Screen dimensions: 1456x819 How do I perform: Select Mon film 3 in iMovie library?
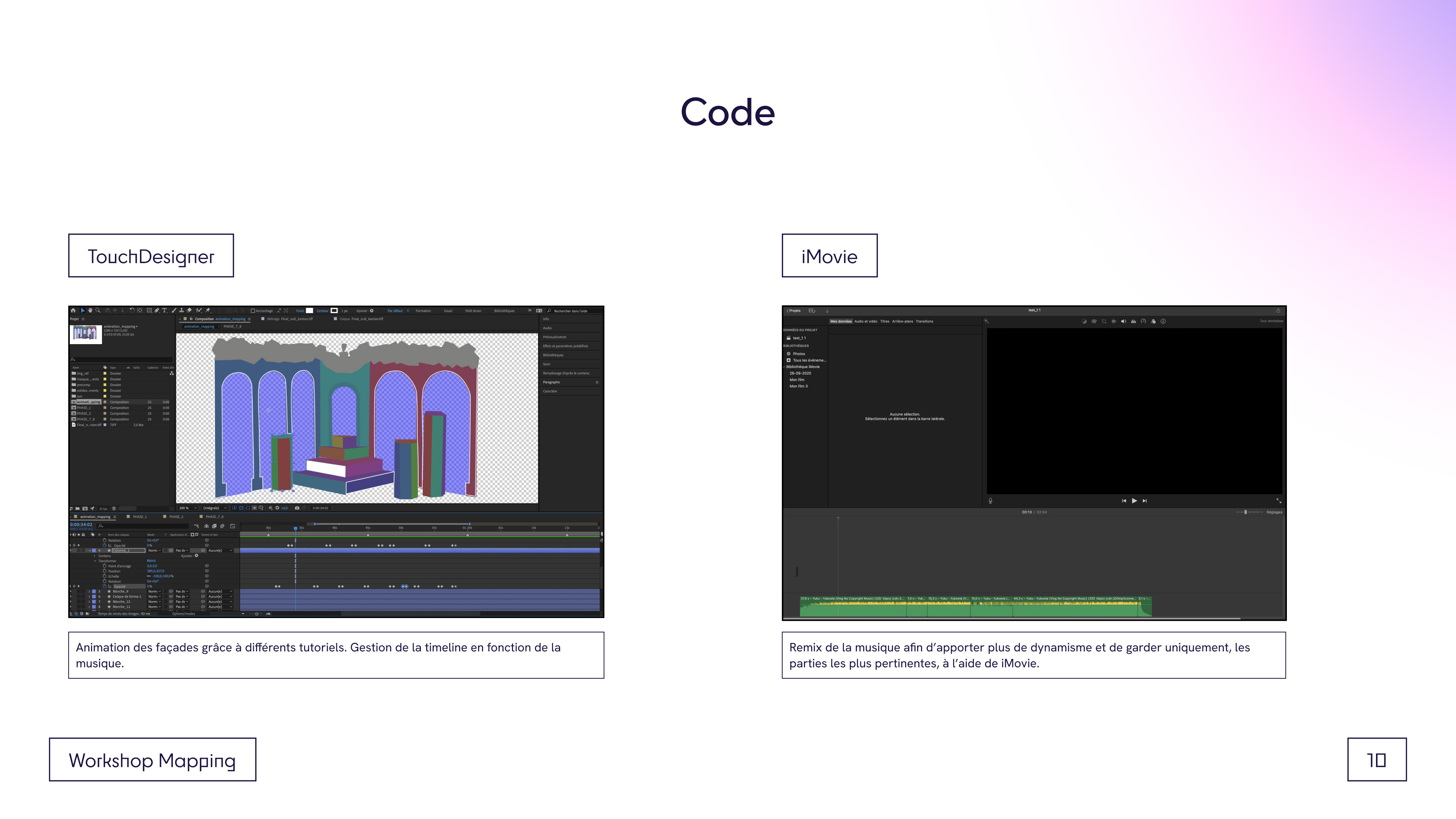799,387
